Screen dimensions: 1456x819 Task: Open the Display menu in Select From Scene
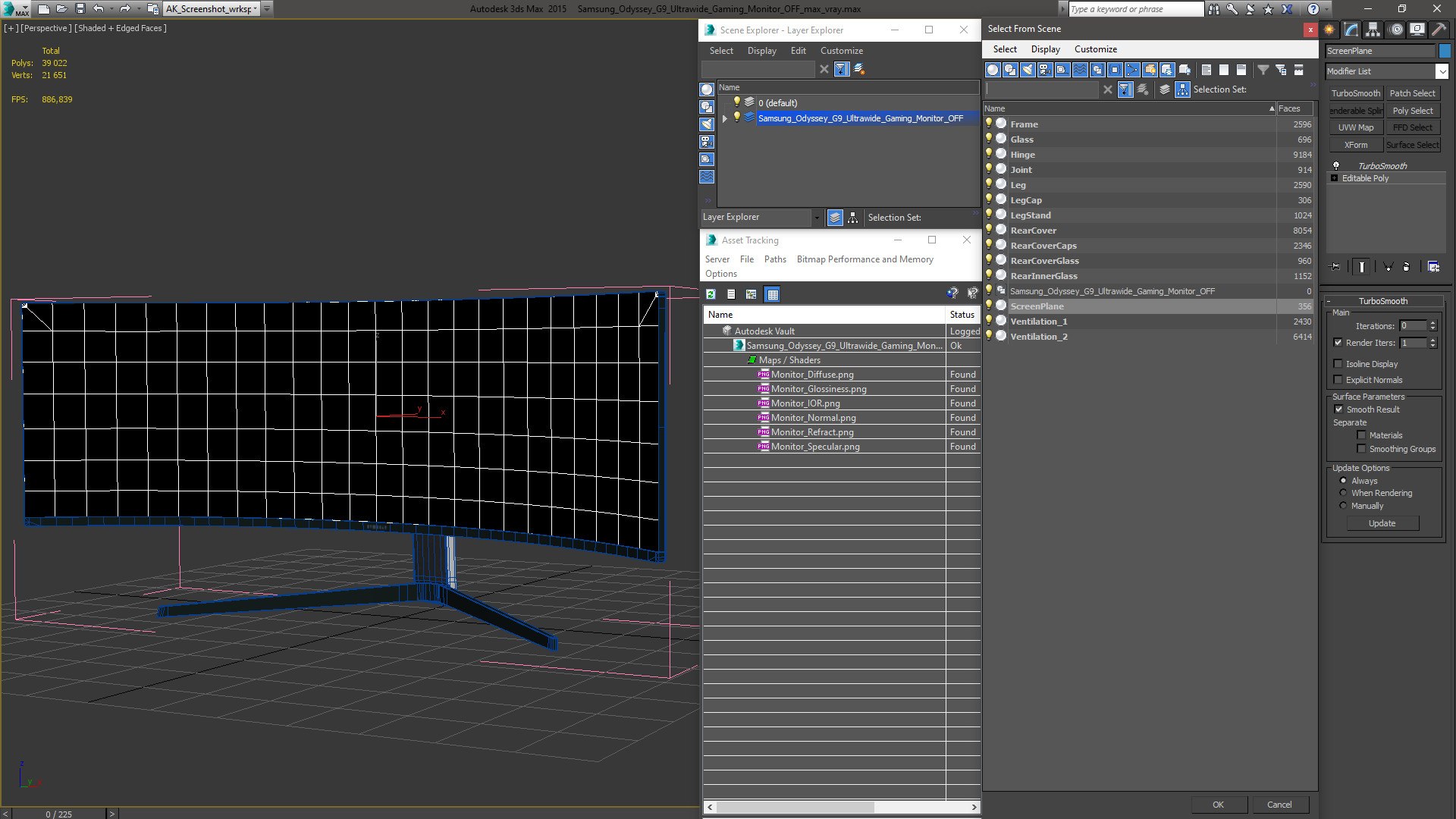tap(1045, 49)
